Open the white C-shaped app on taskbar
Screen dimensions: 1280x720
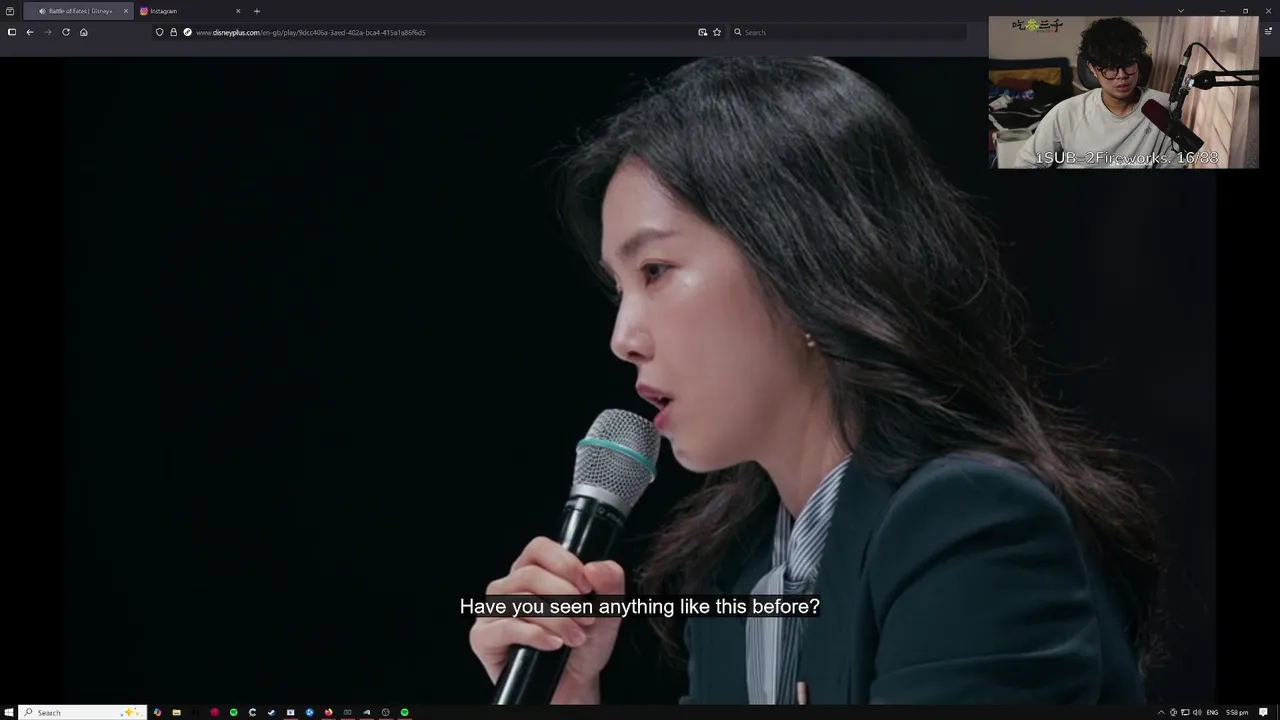(x=252, y=712)
